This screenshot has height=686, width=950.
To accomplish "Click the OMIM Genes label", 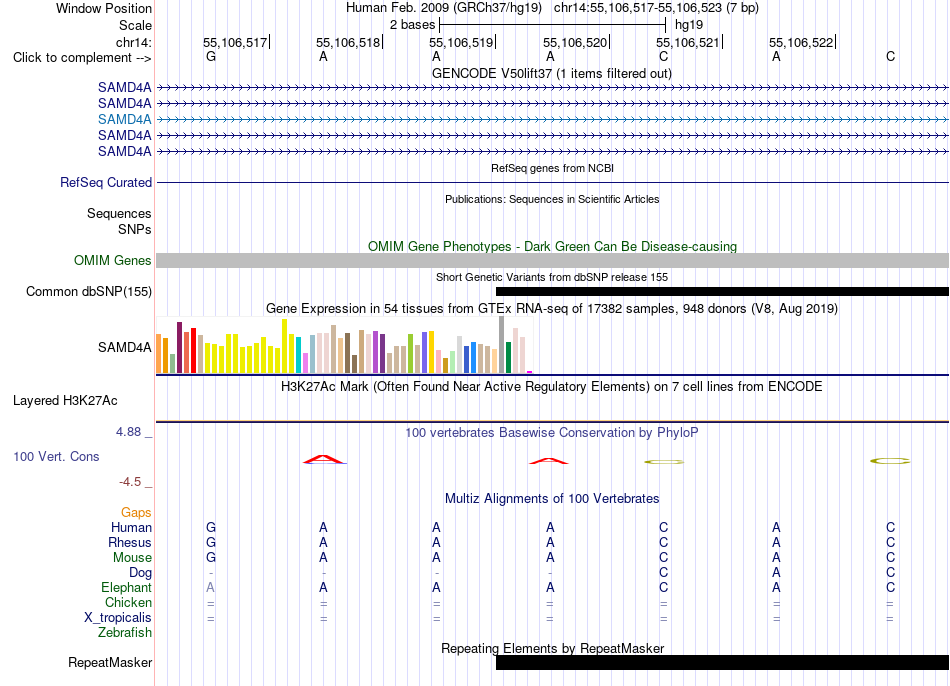I will [113, 261].
